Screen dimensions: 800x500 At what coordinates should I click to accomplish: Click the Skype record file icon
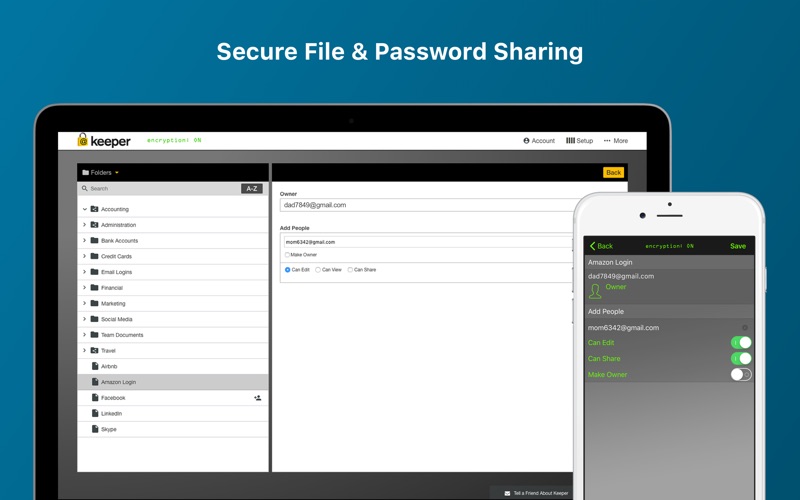pos(95,429)
